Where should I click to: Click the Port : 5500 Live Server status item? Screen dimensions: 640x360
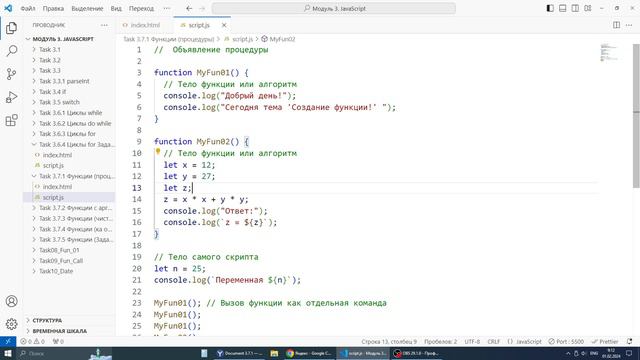point(566,341)
